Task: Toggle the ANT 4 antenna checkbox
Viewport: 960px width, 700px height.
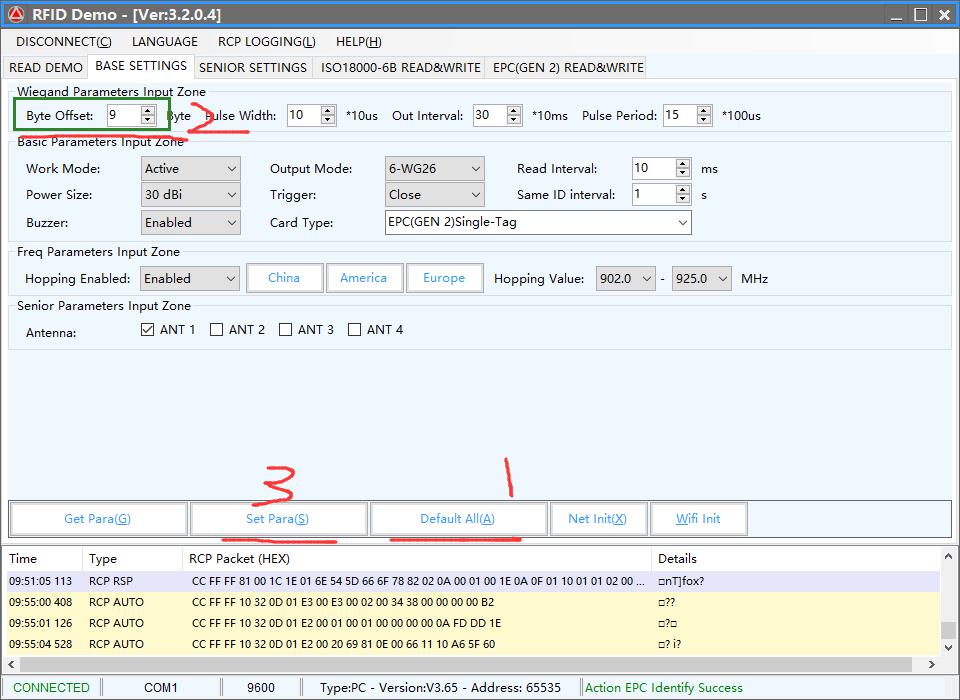Action: [355, 330]
